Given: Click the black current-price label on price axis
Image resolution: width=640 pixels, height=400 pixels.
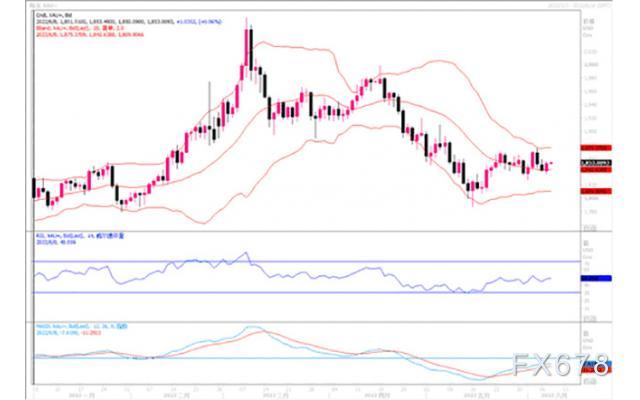Looking at the screenshot, I should click(x=596, y=163).
